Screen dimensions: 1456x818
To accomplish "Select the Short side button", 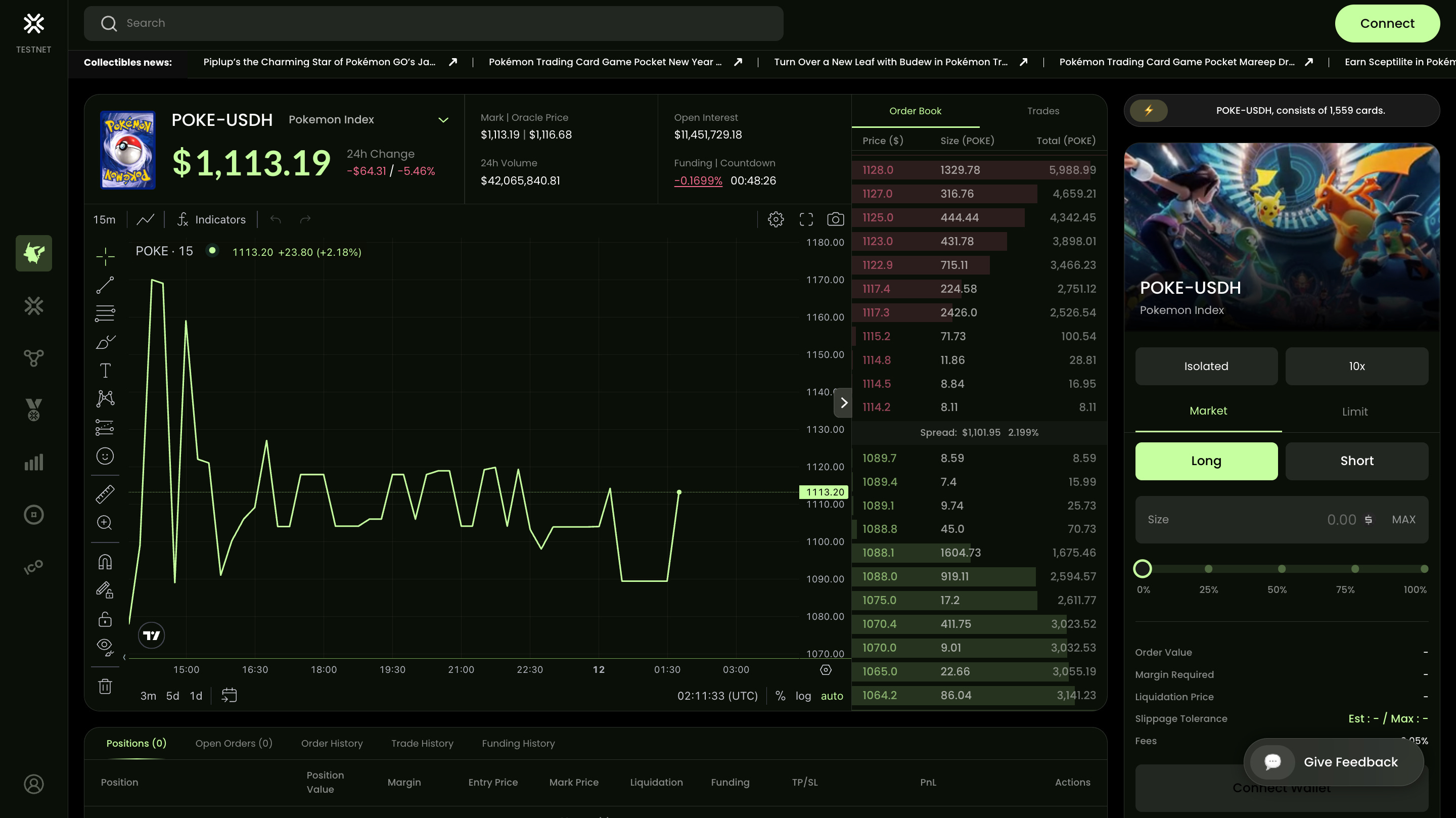I will 1356,461.
